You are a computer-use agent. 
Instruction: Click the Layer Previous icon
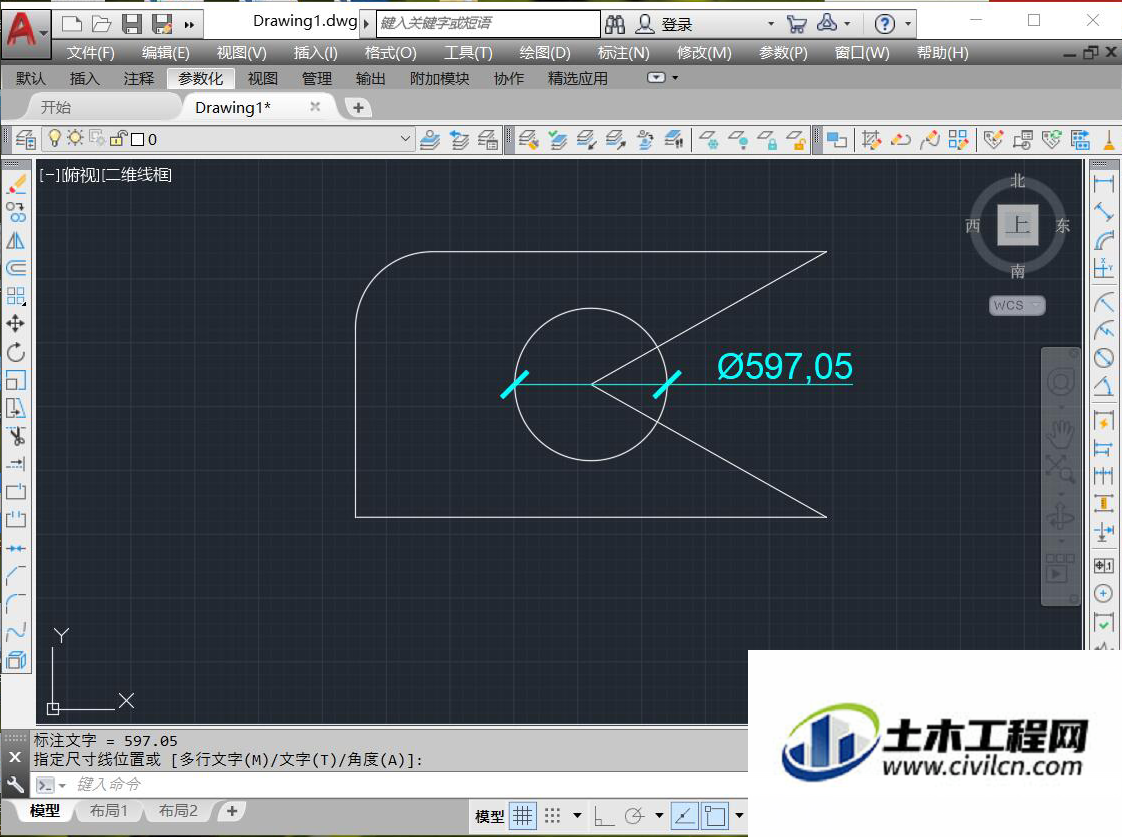459,140
